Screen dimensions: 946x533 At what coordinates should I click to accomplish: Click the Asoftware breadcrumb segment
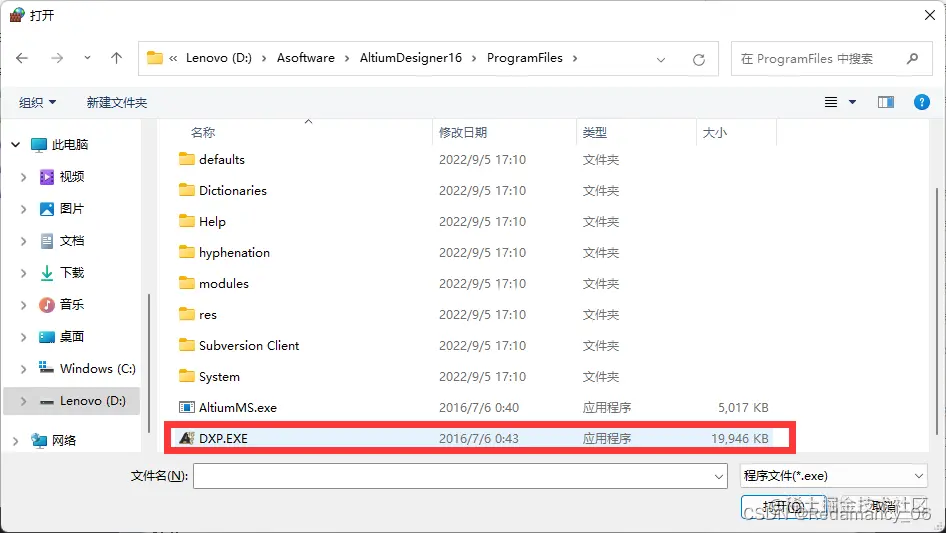click(305, 58)
